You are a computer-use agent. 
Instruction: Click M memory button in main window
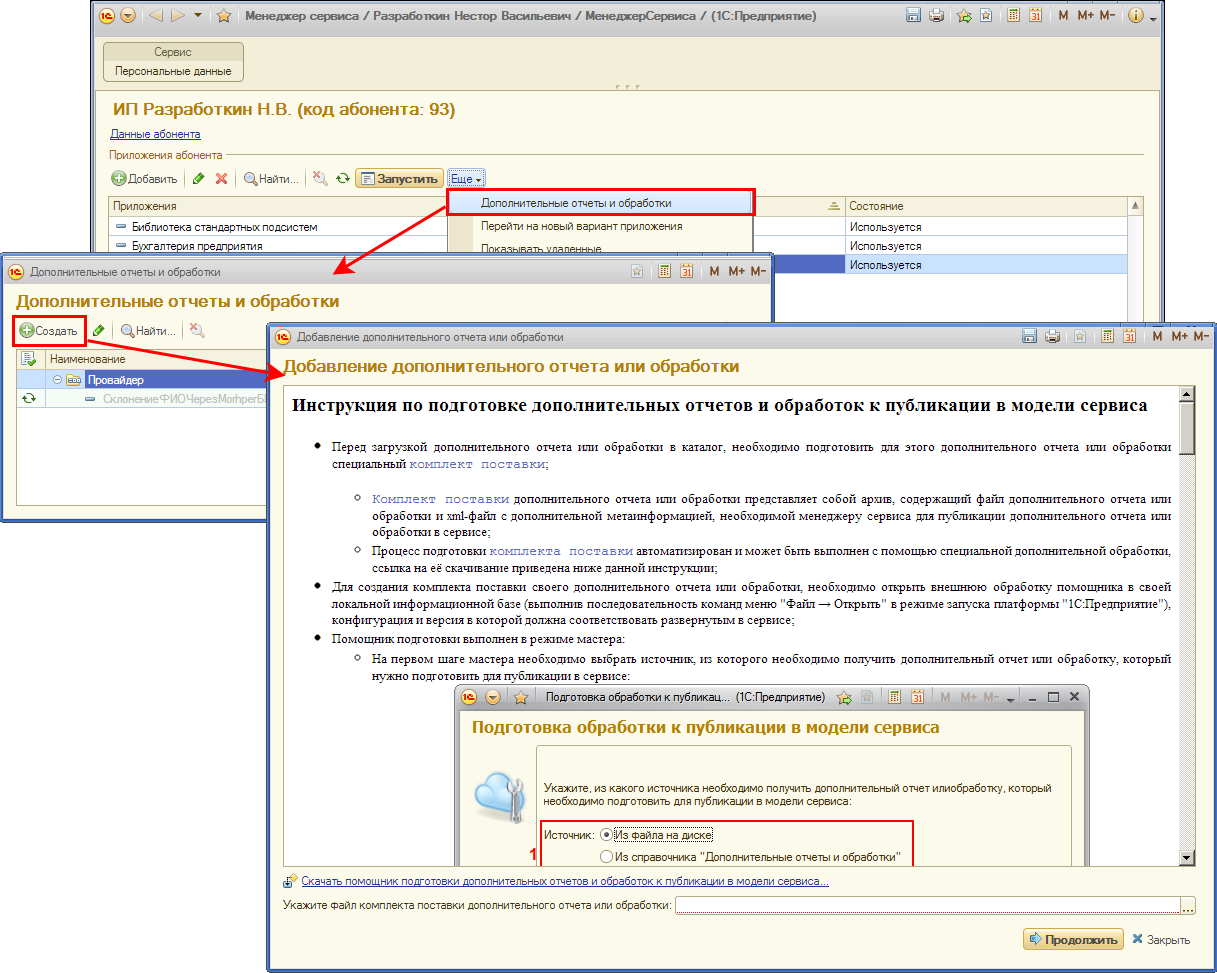(1062, 16)
